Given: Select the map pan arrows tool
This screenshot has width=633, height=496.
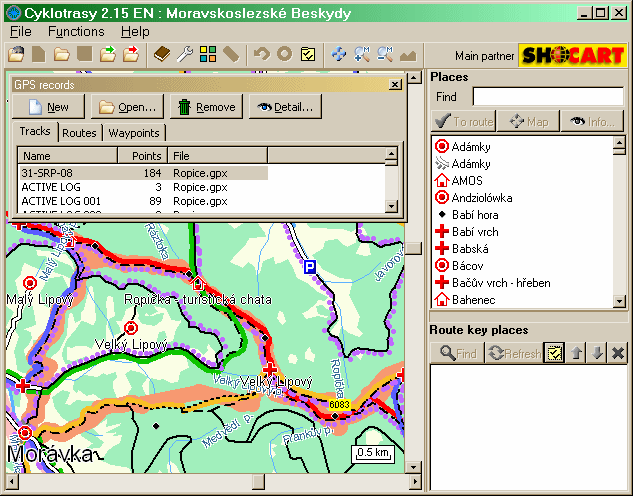Looking at the screenshot, I should click(x=340, y=54).
